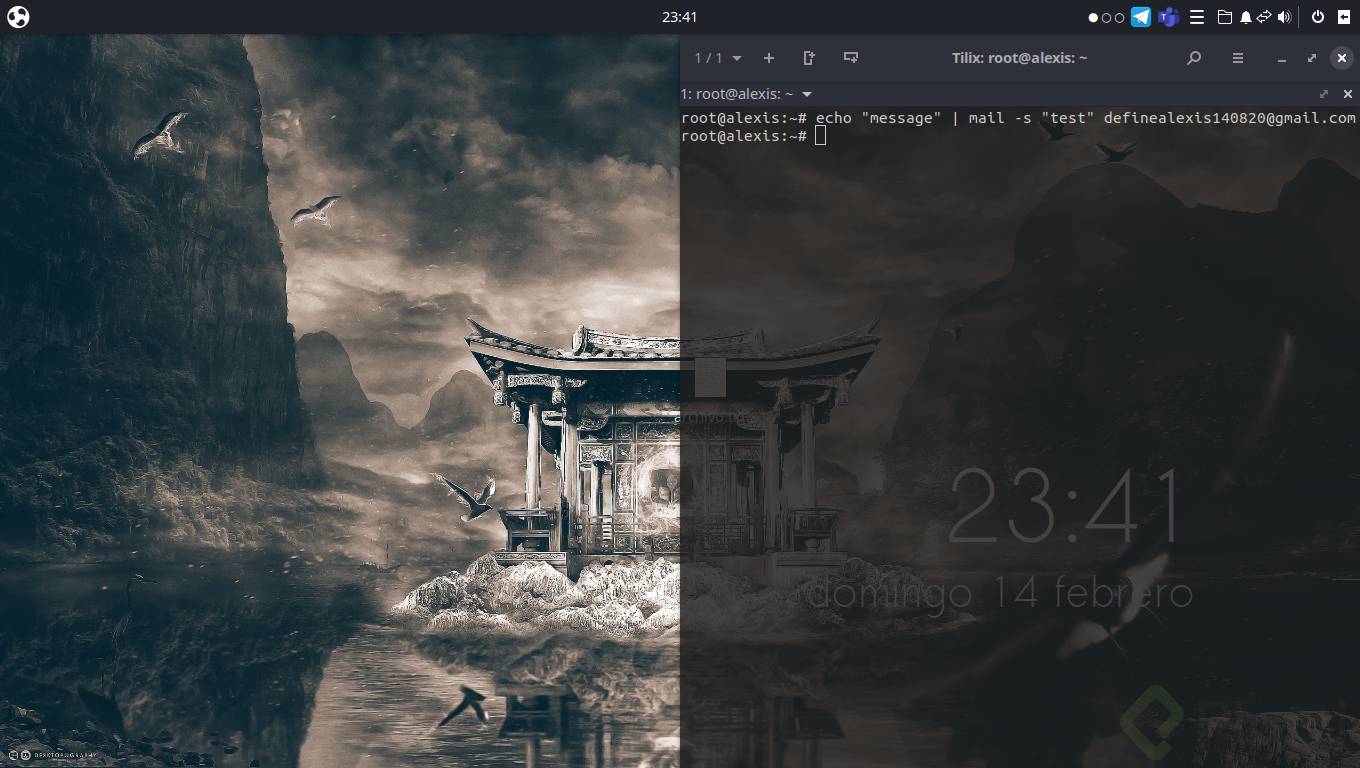Image resolution: width=1360 pixels, height=768 pixels.
Task: Switch to the second workspace dot
Action: [1106, 17]
